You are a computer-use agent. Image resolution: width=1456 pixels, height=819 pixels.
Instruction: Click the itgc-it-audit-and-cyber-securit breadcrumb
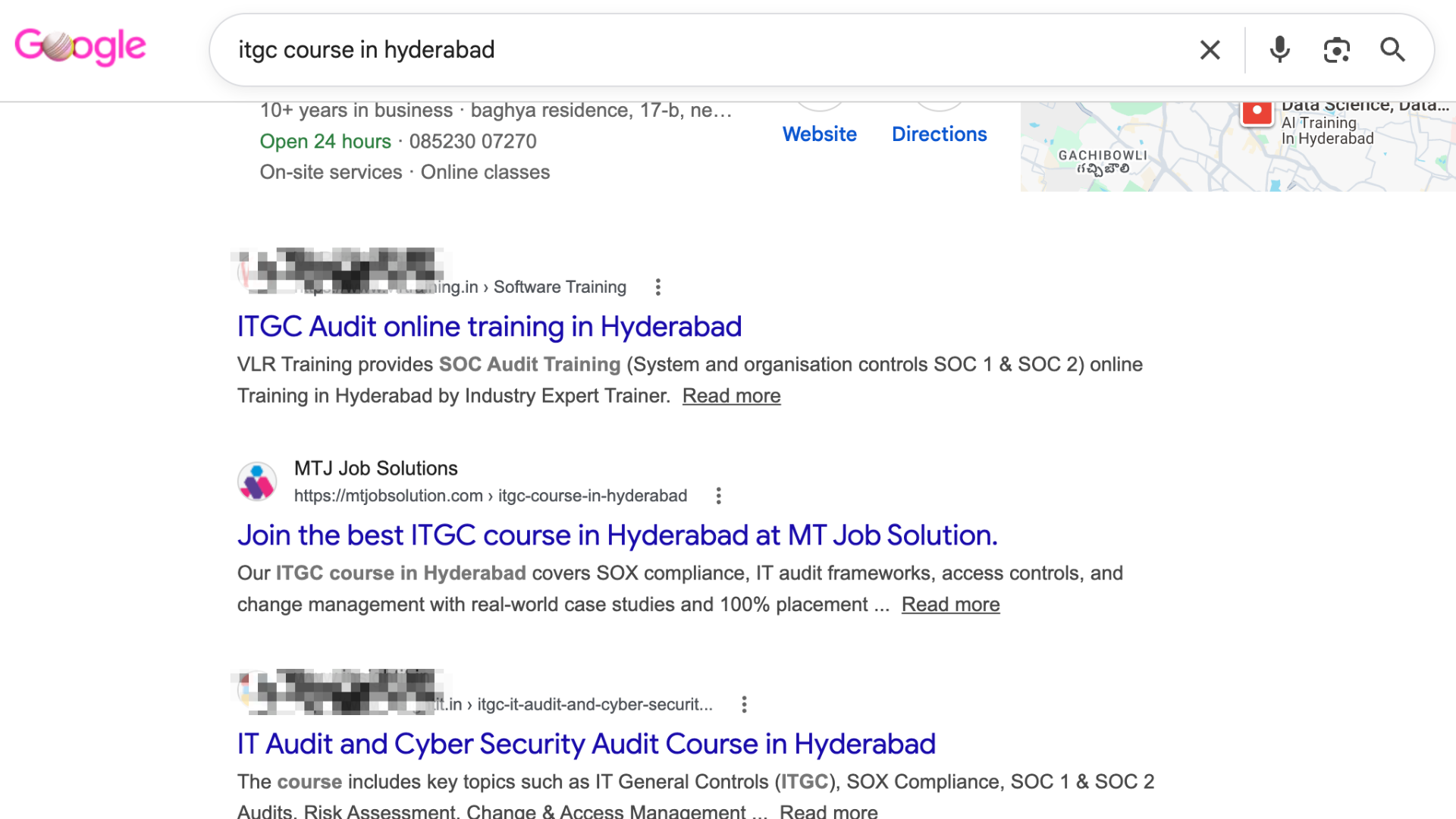(595, 704)
